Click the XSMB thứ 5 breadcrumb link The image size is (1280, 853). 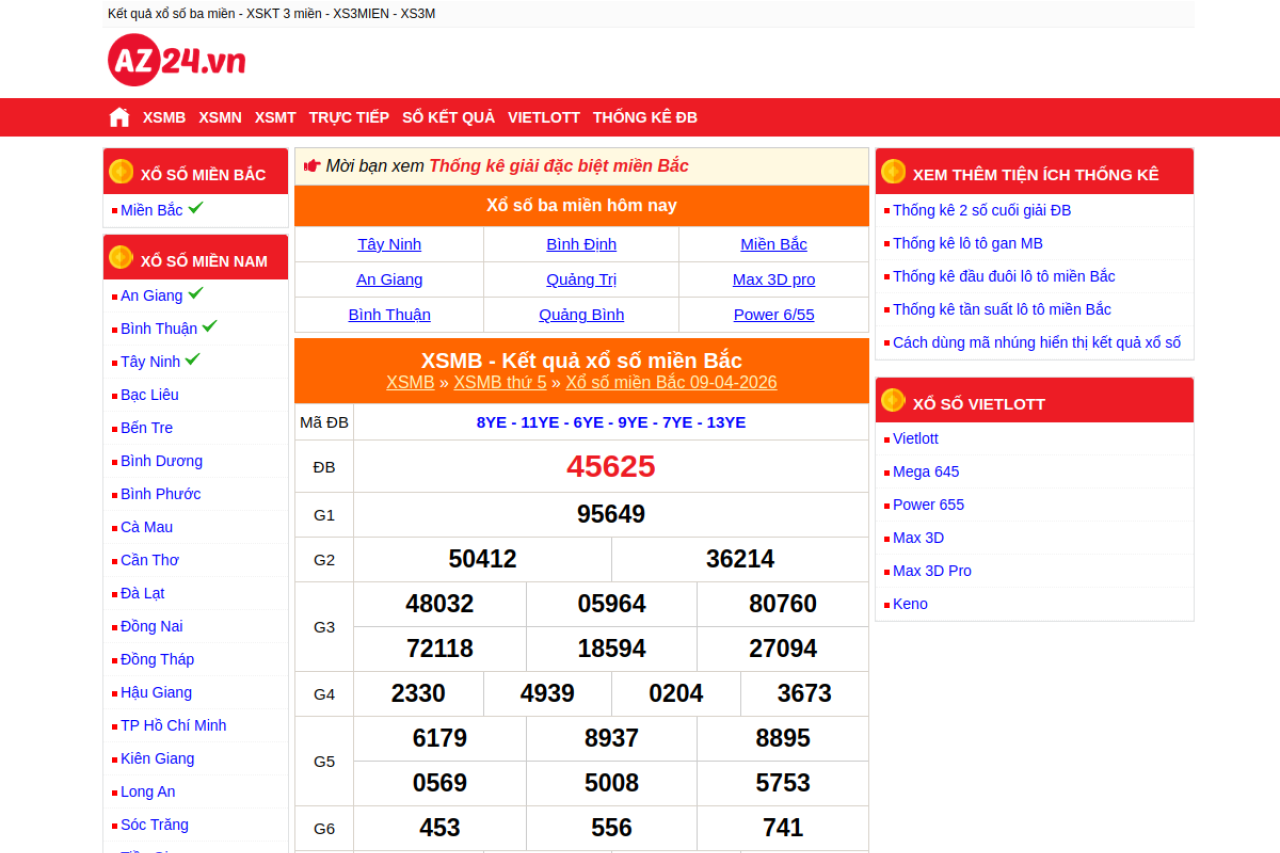500,382
